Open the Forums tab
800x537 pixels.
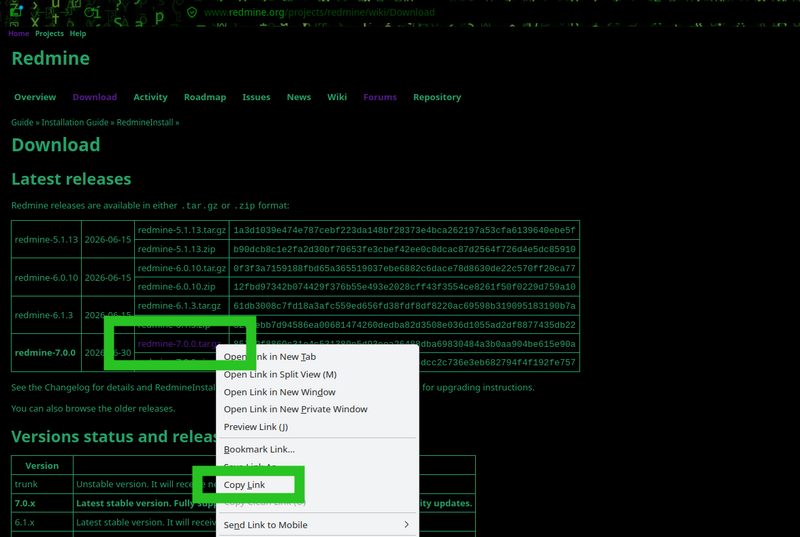coord(380,97)
